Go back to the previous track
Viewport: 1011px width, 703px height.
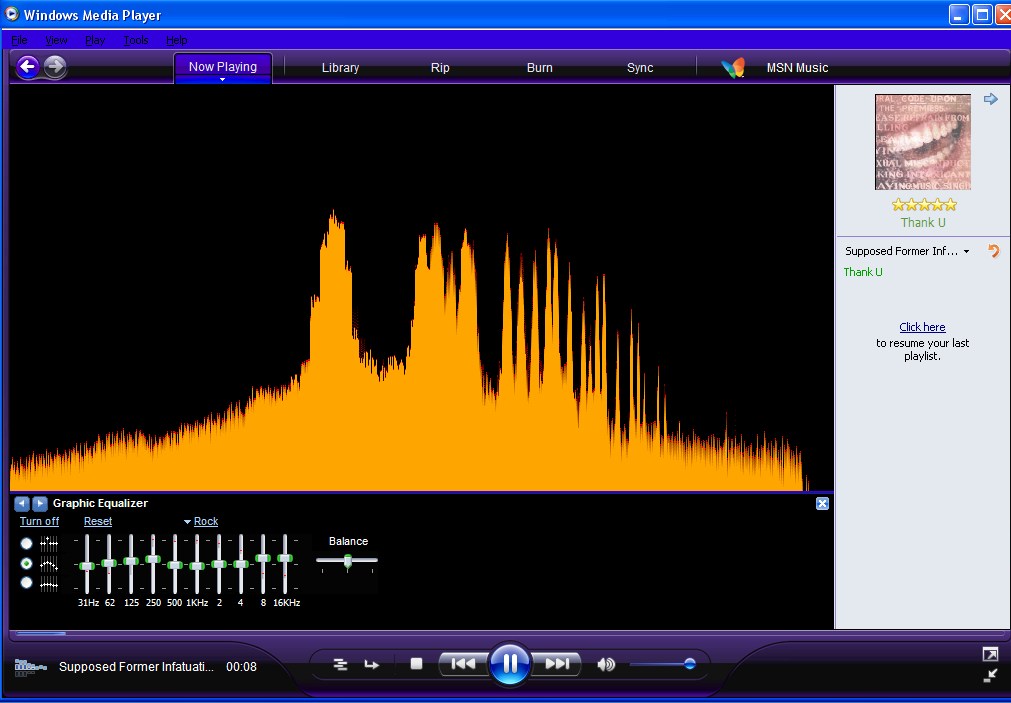point(463,664)
